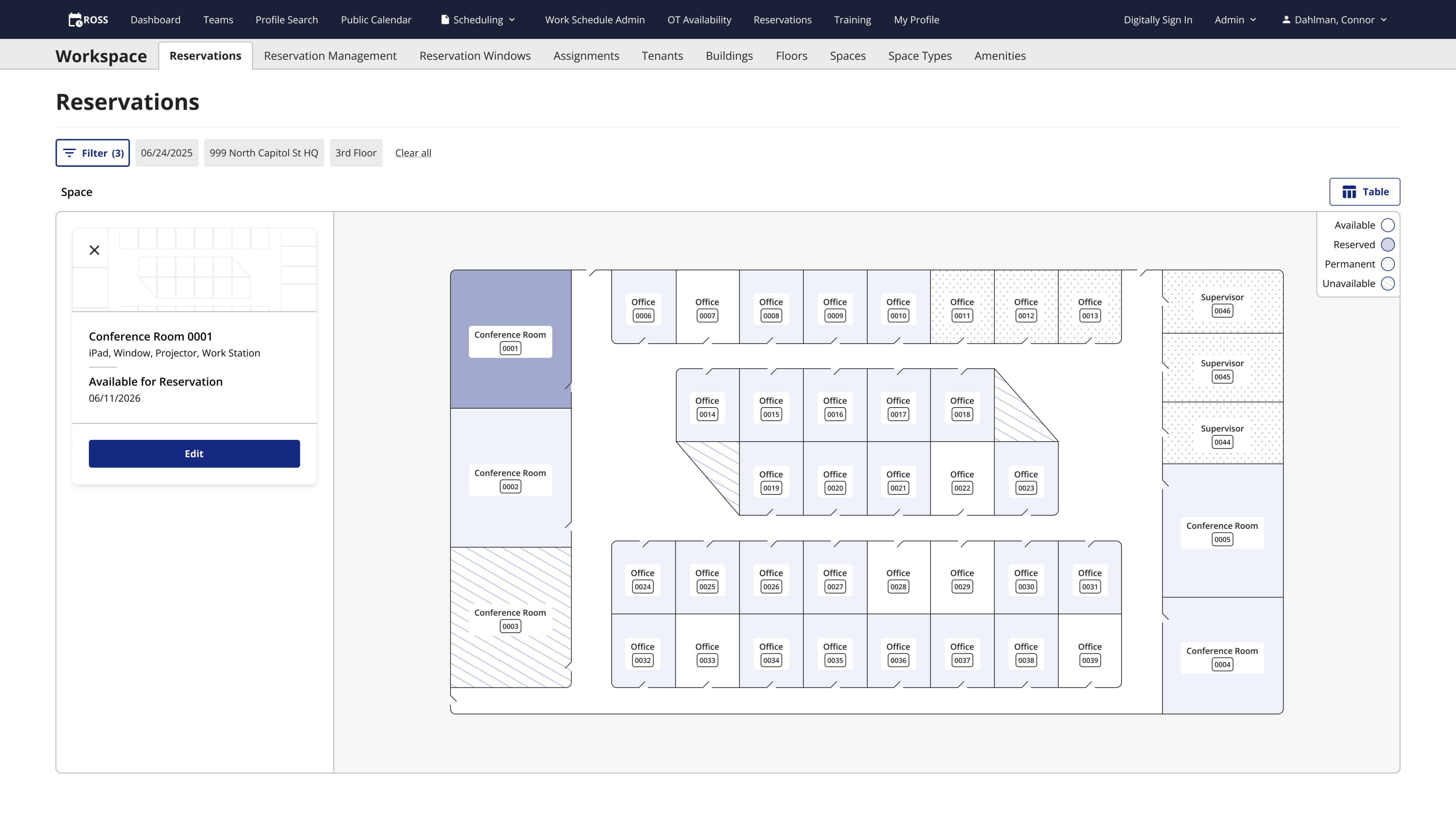Open the Admin dropdown menu
Image resolution: width=1456 pixels, height=829 pixels.
tap(1235, 20)
